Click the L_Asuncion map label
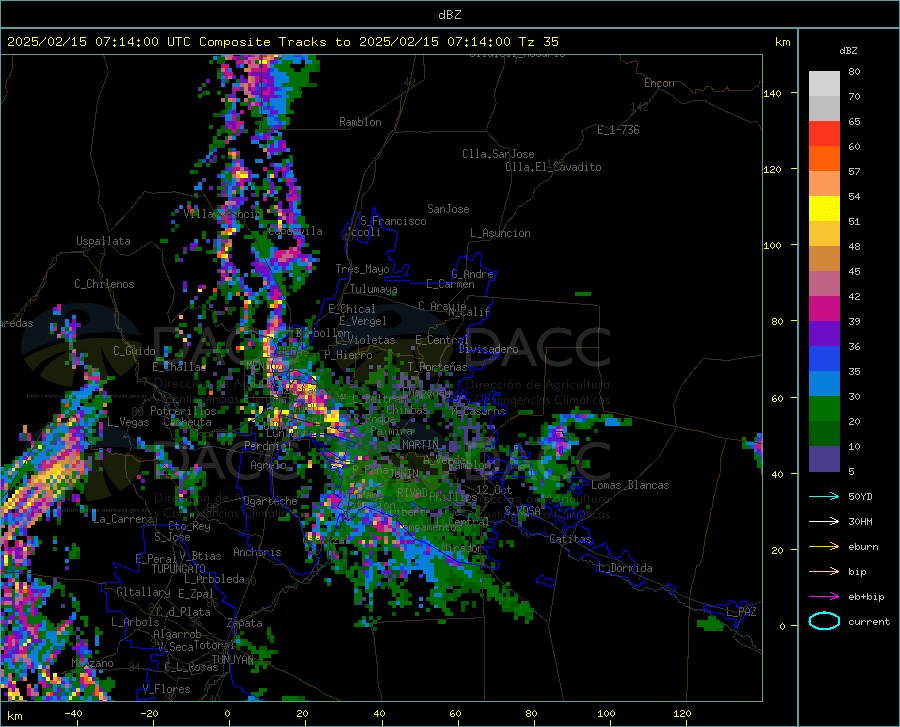Viewport: 900px width, 727px height. (500, 233)
